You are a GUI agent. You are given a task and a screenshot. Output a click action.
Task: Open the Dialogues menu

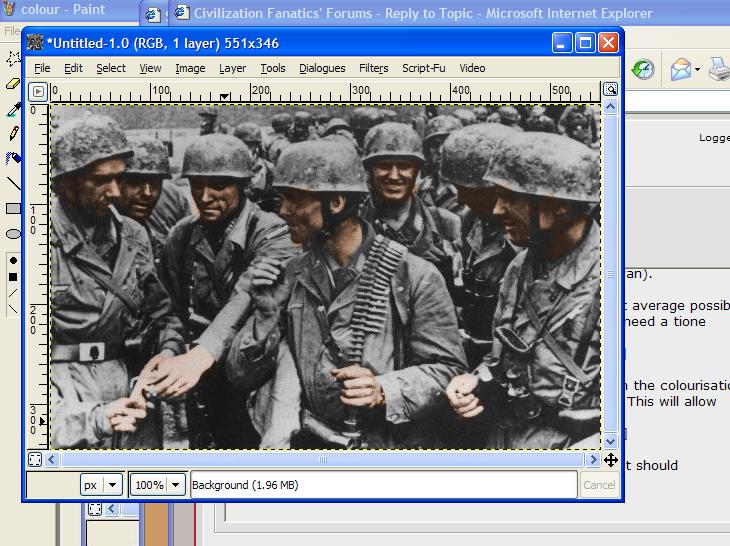[322, 68]
